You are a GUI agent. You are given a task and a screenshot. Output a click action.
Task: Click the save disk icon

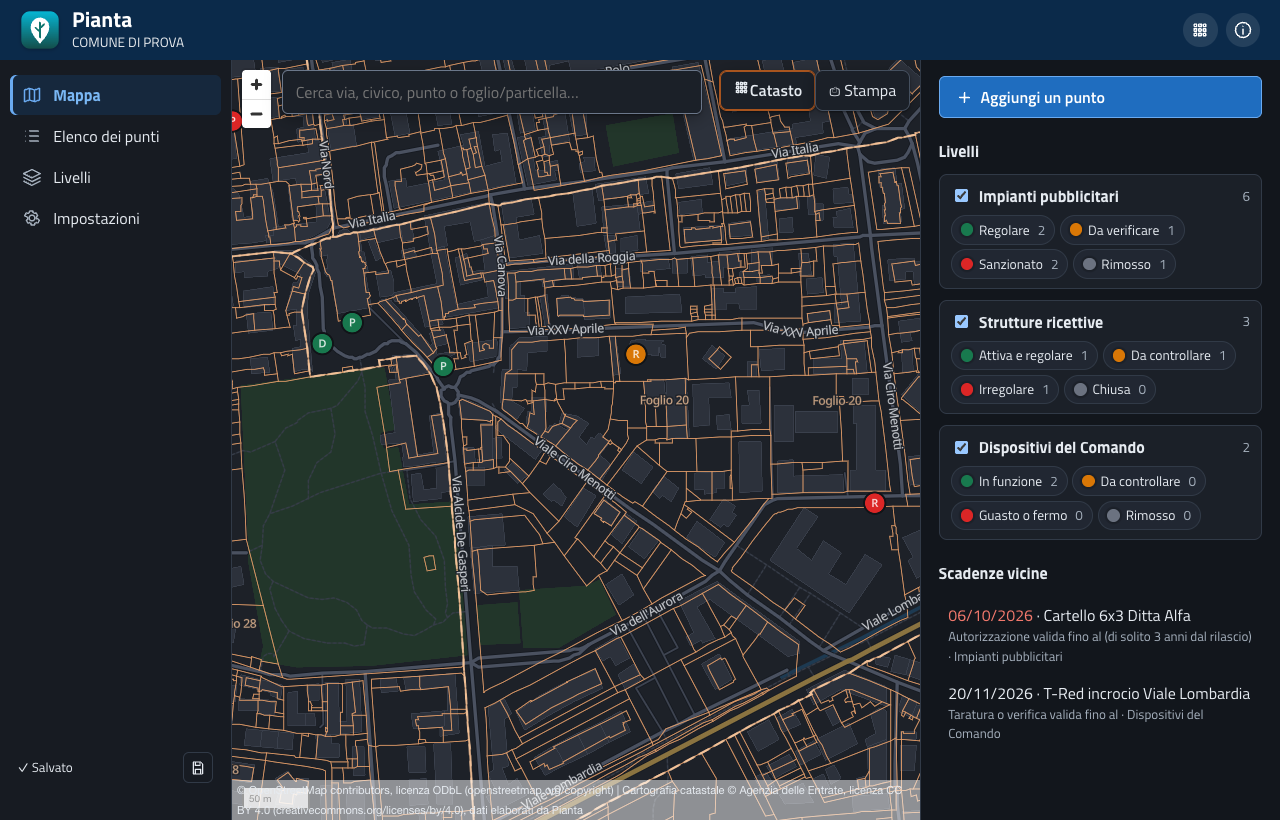[198, 767]
